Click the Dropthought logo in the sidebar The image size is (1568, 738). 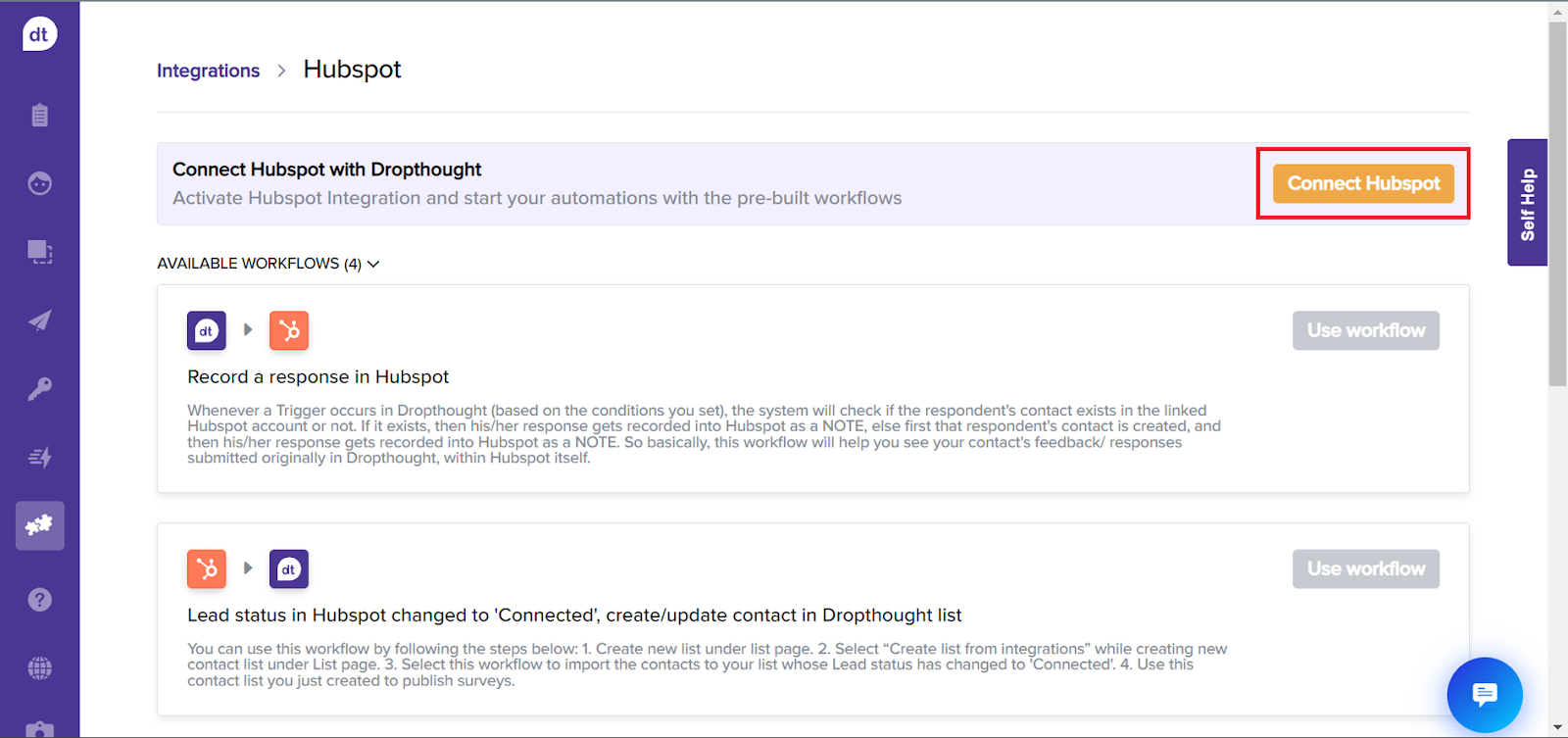point(39,34)
